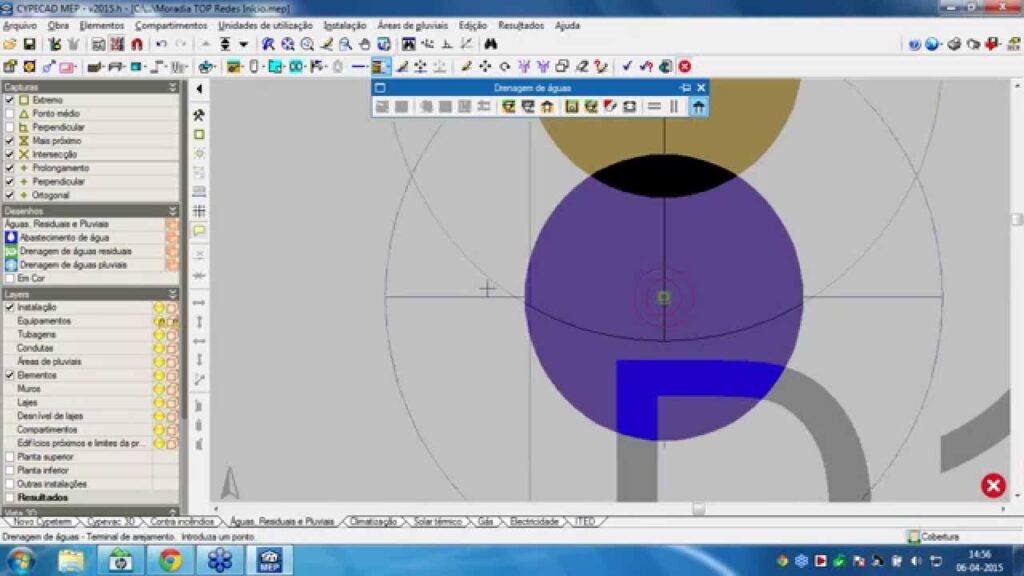Click the Save (floppy disk) toolbar icon
The image size is (1024, 576).
(29, 45)
